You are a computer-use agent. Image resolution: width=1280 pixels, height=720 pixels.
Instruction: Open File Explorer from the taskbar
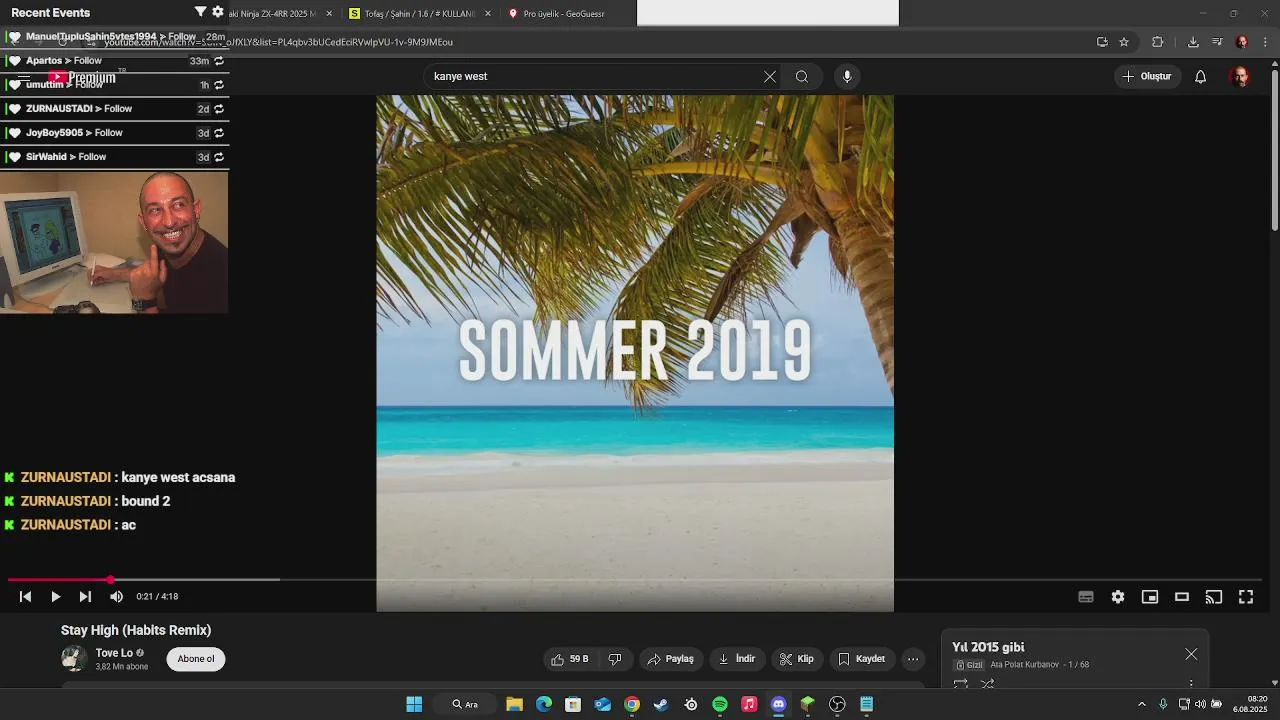(x=514, y=704)
